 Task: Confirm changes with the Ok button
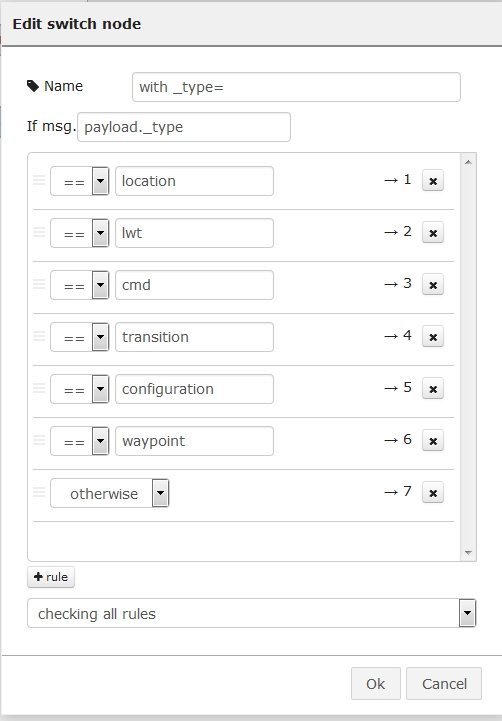point(376,684)
